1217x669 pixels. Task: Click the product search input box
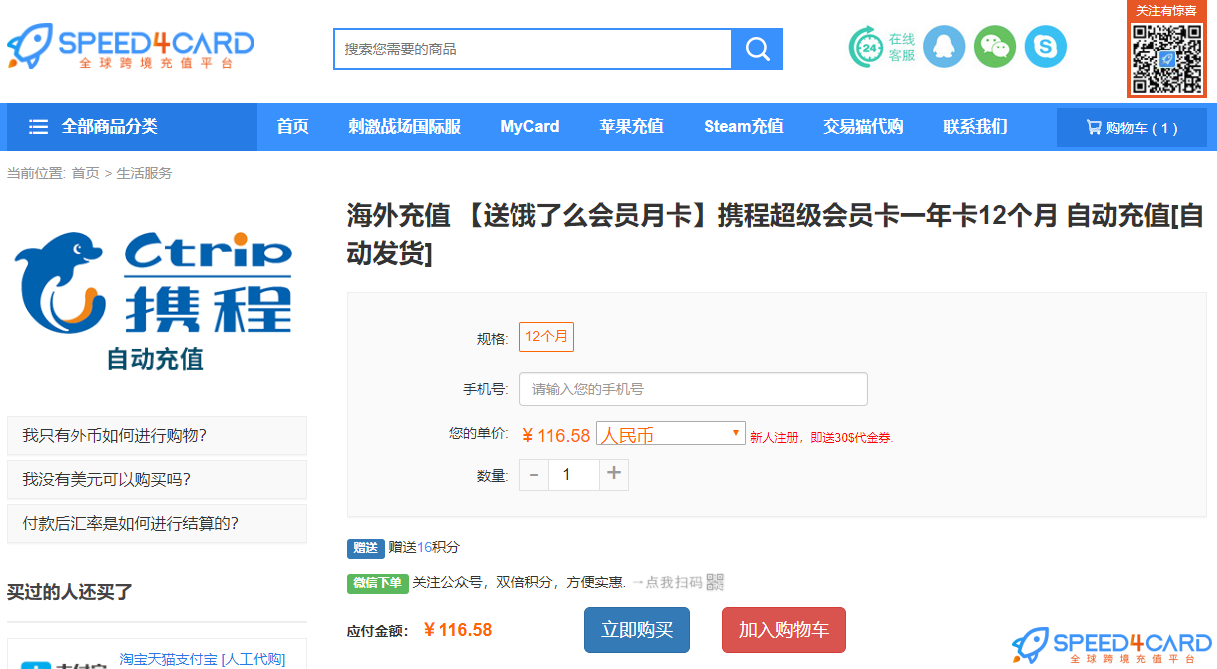coord(533,49)
